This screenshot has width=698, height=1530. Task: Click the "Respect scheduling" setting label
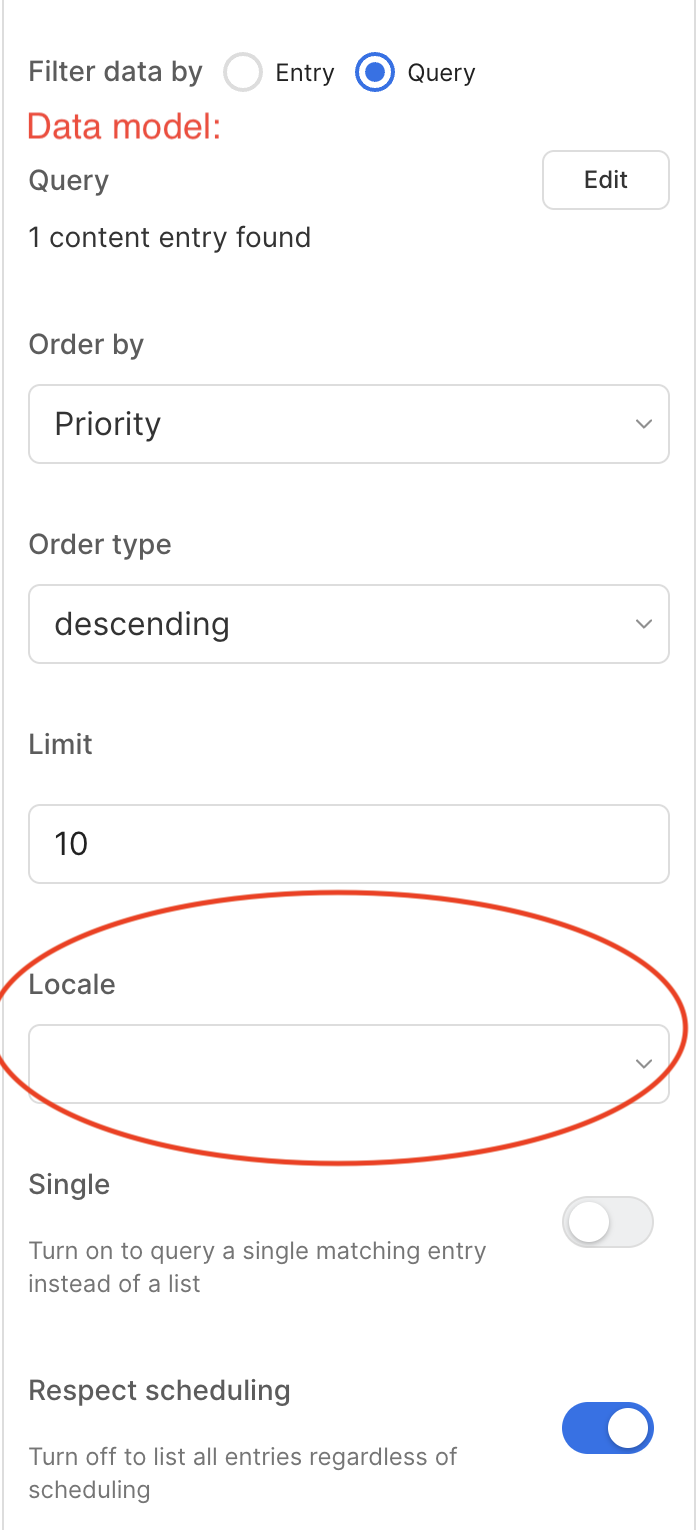click(159, 1391)
